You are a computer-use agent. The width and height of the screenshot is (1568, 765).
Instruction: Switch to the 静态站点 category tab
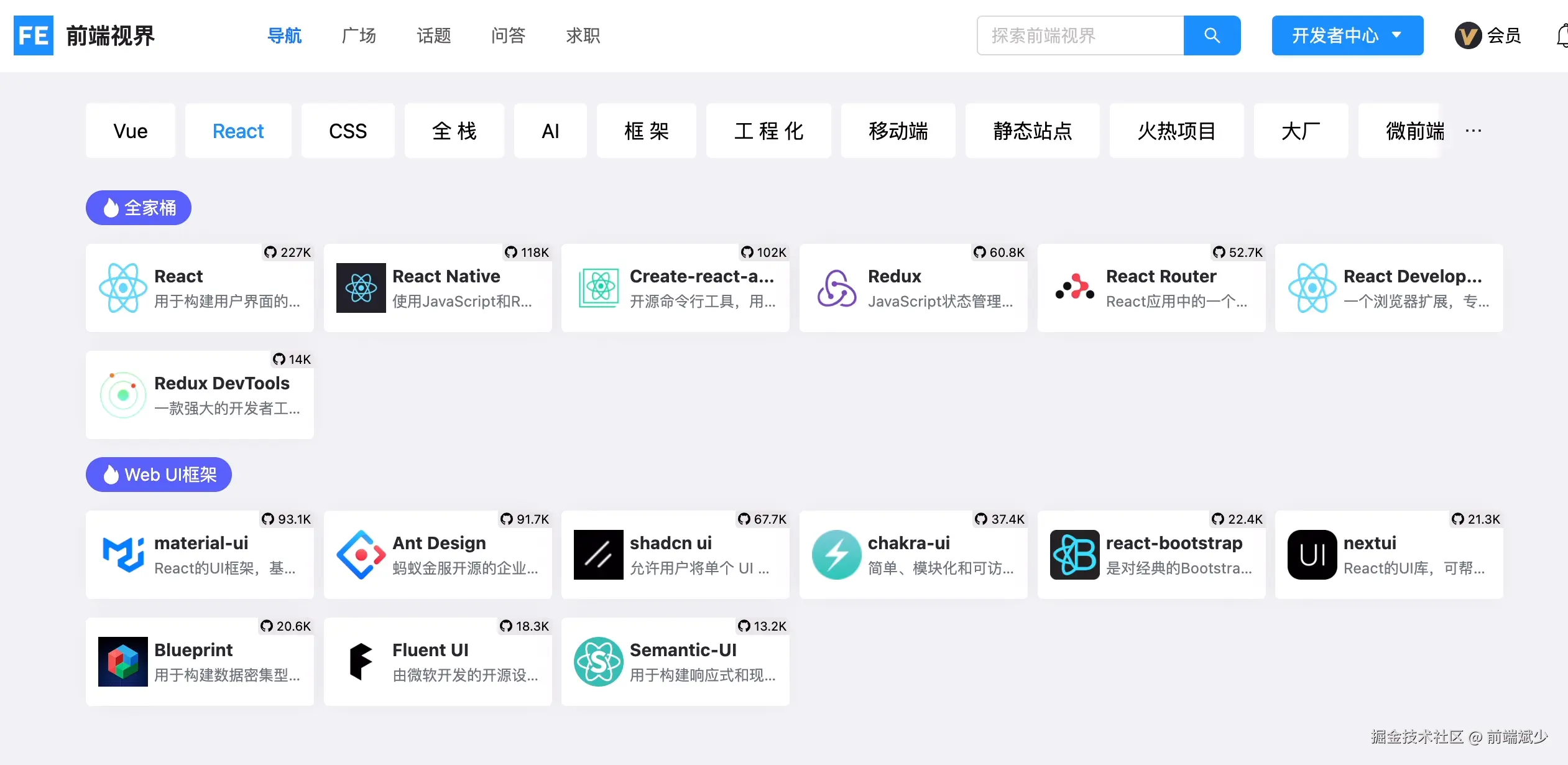click(1033, 131)
